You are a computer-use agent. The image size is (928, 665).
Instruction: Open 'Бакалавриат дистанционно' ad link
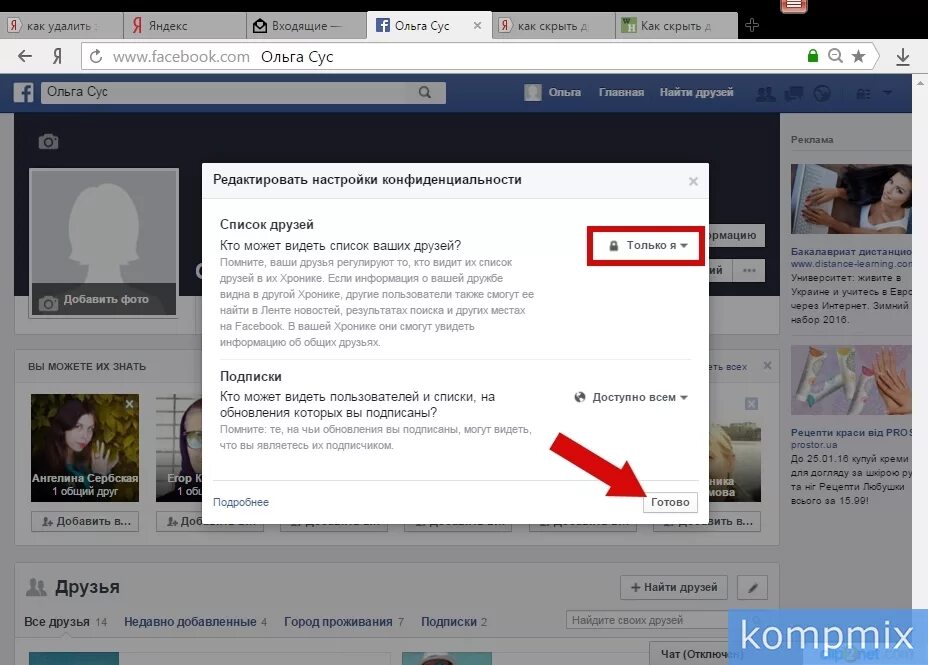[x=851, y=251]
